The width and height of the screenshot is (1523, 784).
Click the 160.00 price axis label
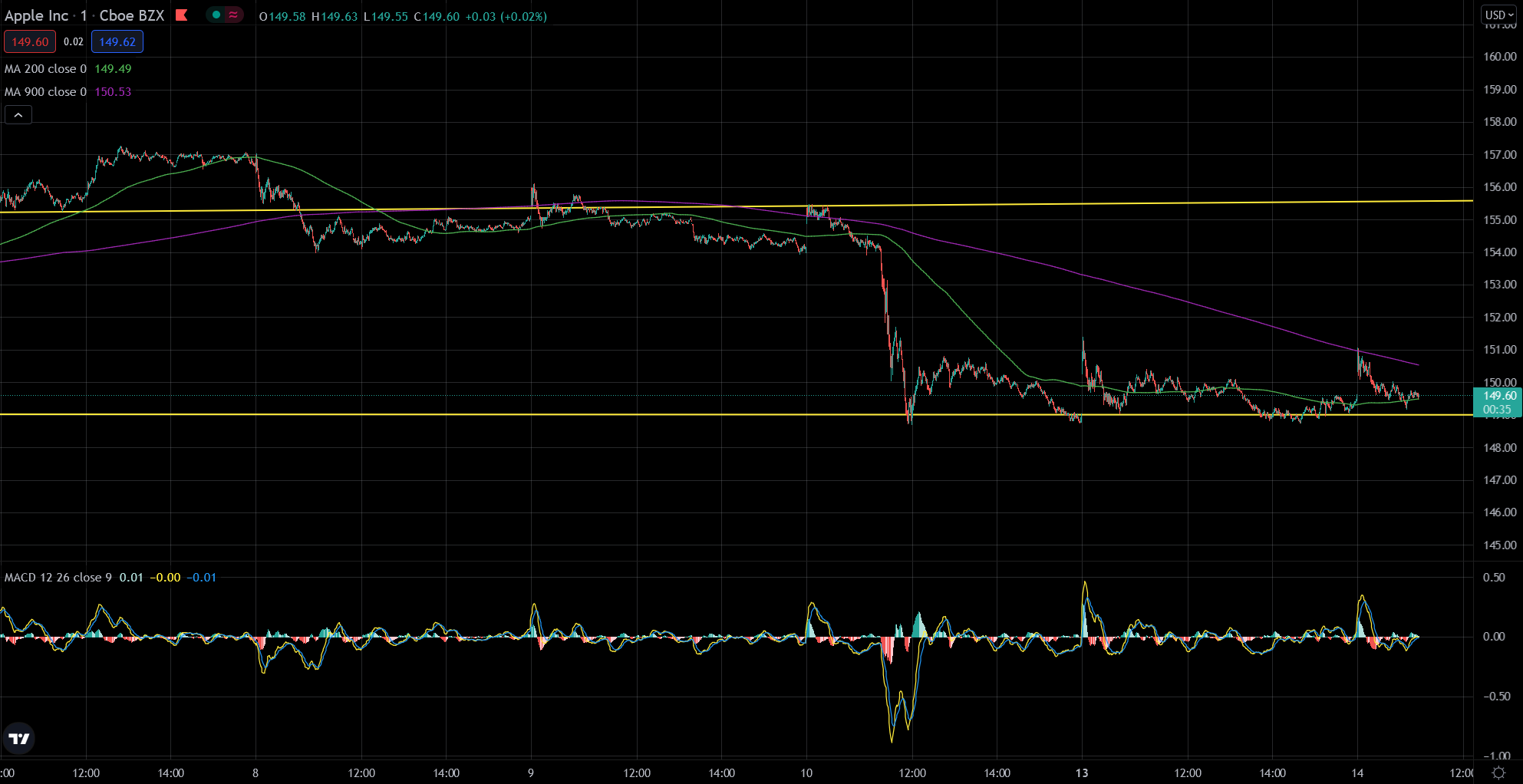1500,57
